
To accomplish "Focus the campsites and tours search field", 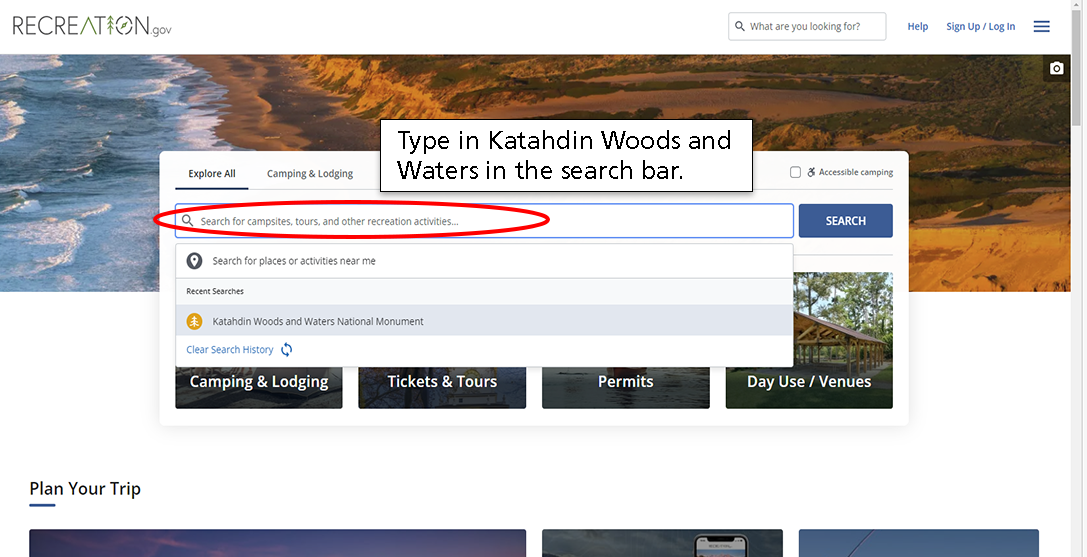I will [484, 221].
